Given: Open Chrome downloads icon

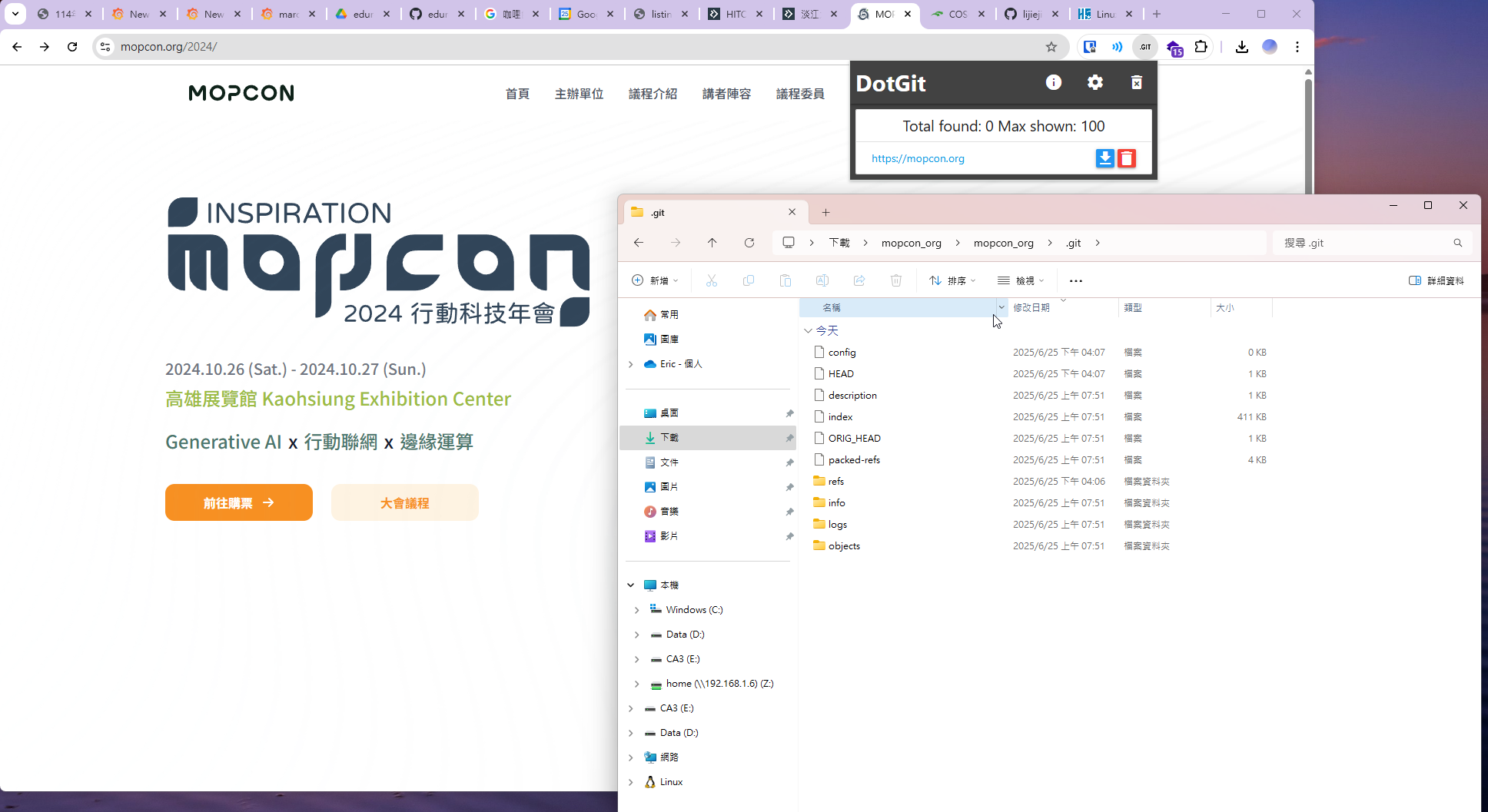Looking at the screenshot, I should click(x=1241, y=47).
